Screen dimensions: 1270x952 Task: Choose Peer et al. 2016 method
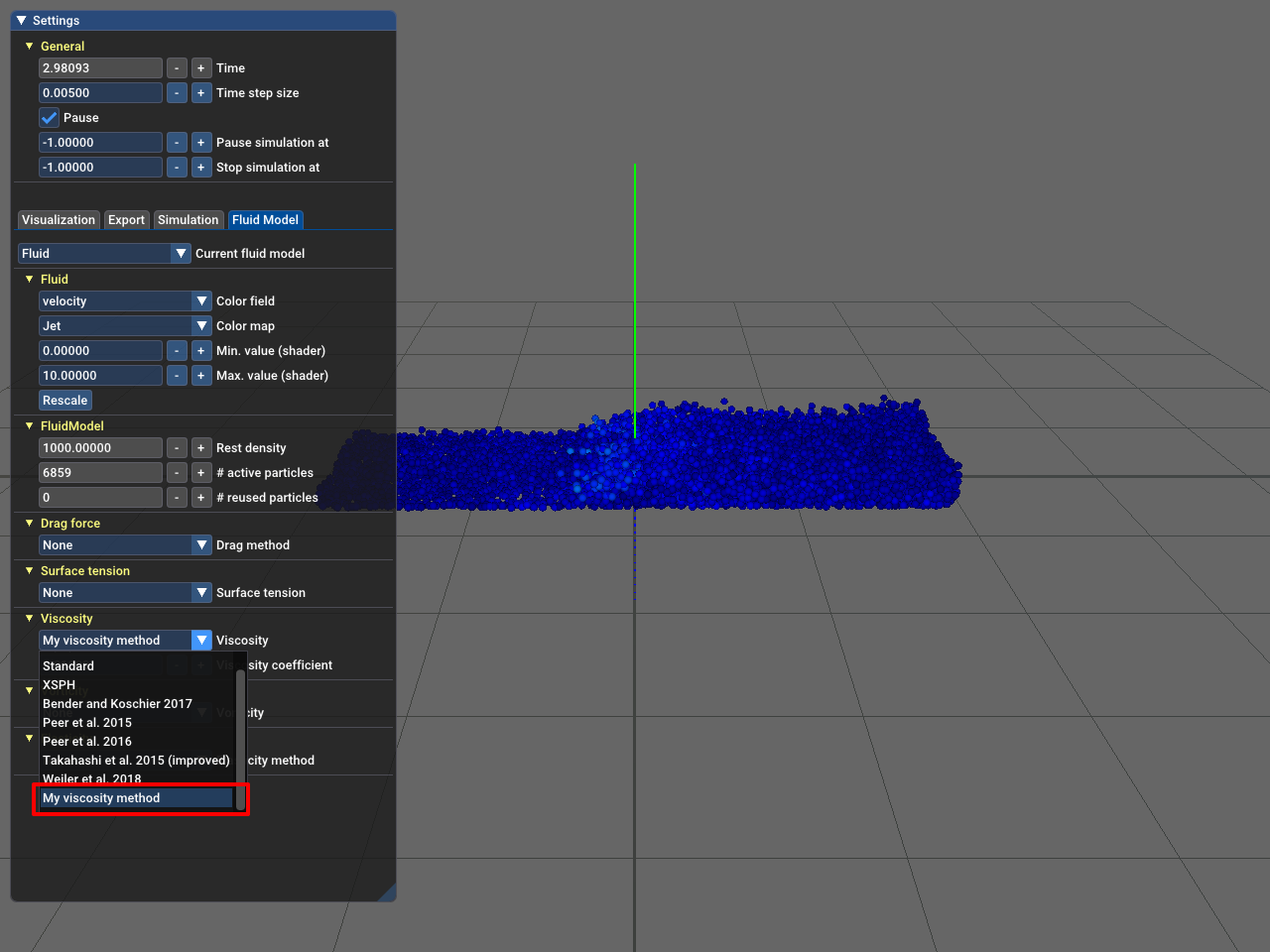[x=137, y=742]
